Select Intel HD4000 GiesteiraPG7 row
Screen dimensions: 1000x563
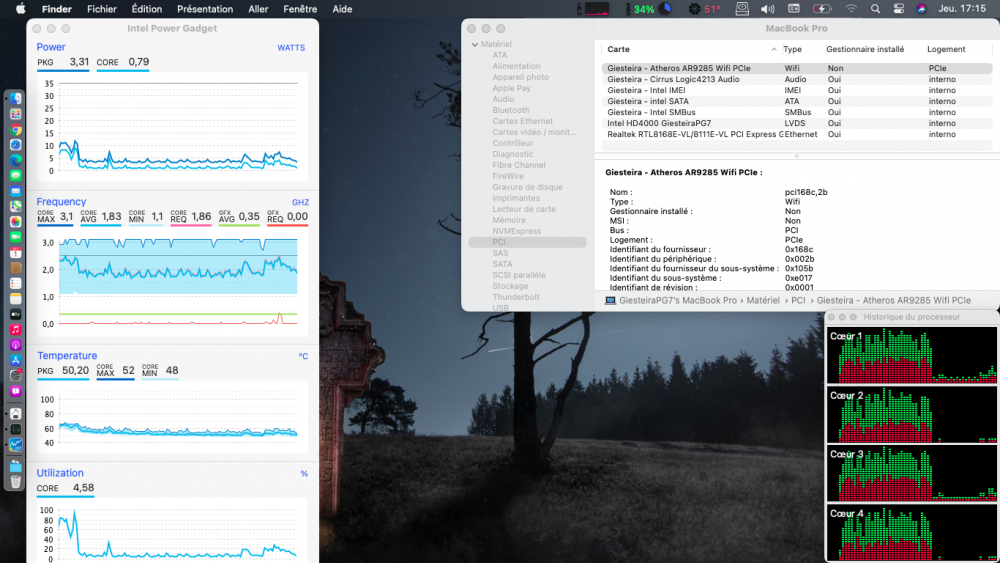pos(797,123)
